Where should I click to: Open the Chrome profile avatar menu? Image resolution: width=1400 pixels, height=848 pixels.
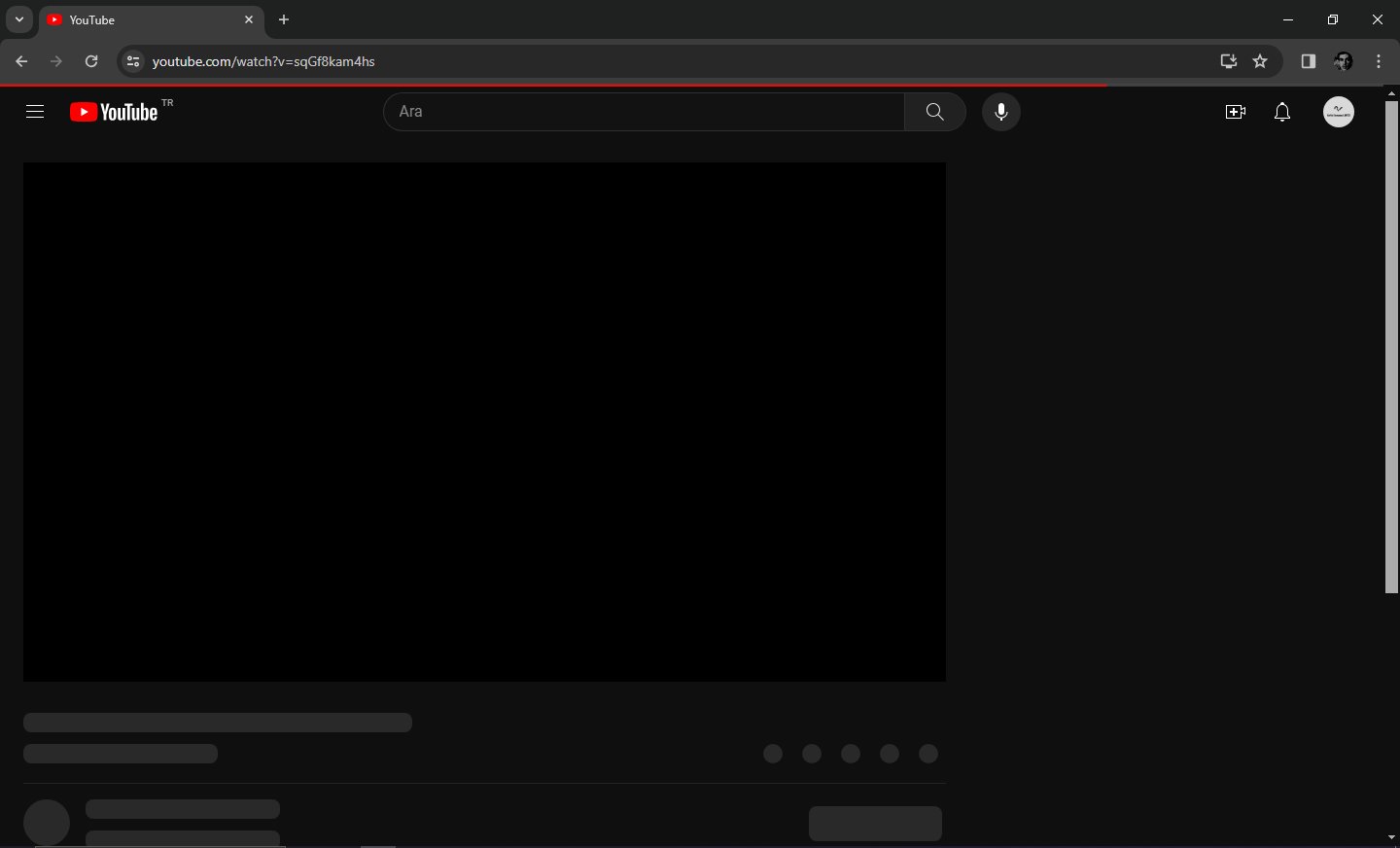coord(1346,62)
